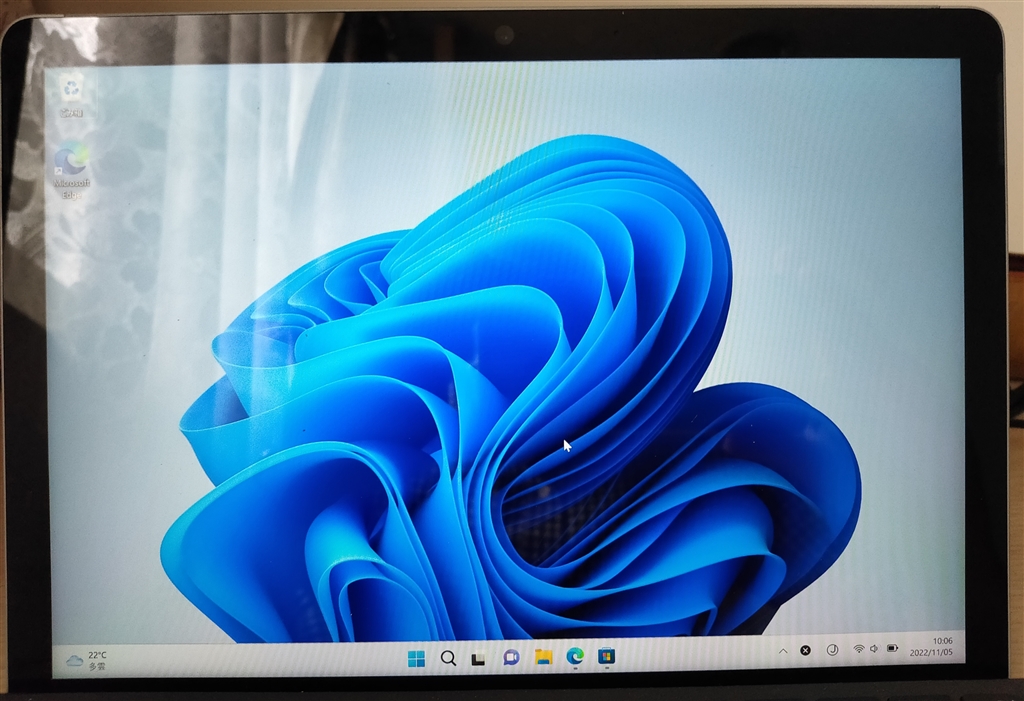The width and height of the screenshot is (1024, 701).
Task: Click the circular clock tray icon
Action: click(x=833, y=649)
